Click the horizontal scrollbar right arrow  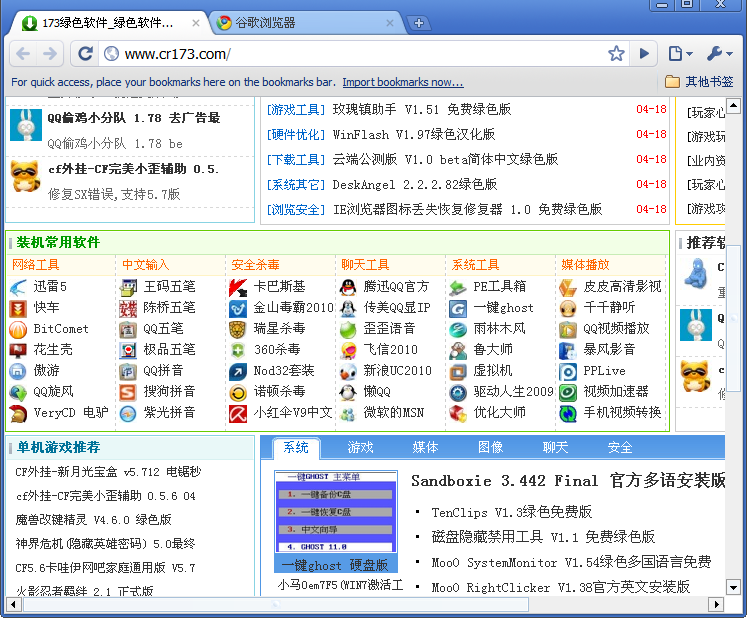click(716, 605)
